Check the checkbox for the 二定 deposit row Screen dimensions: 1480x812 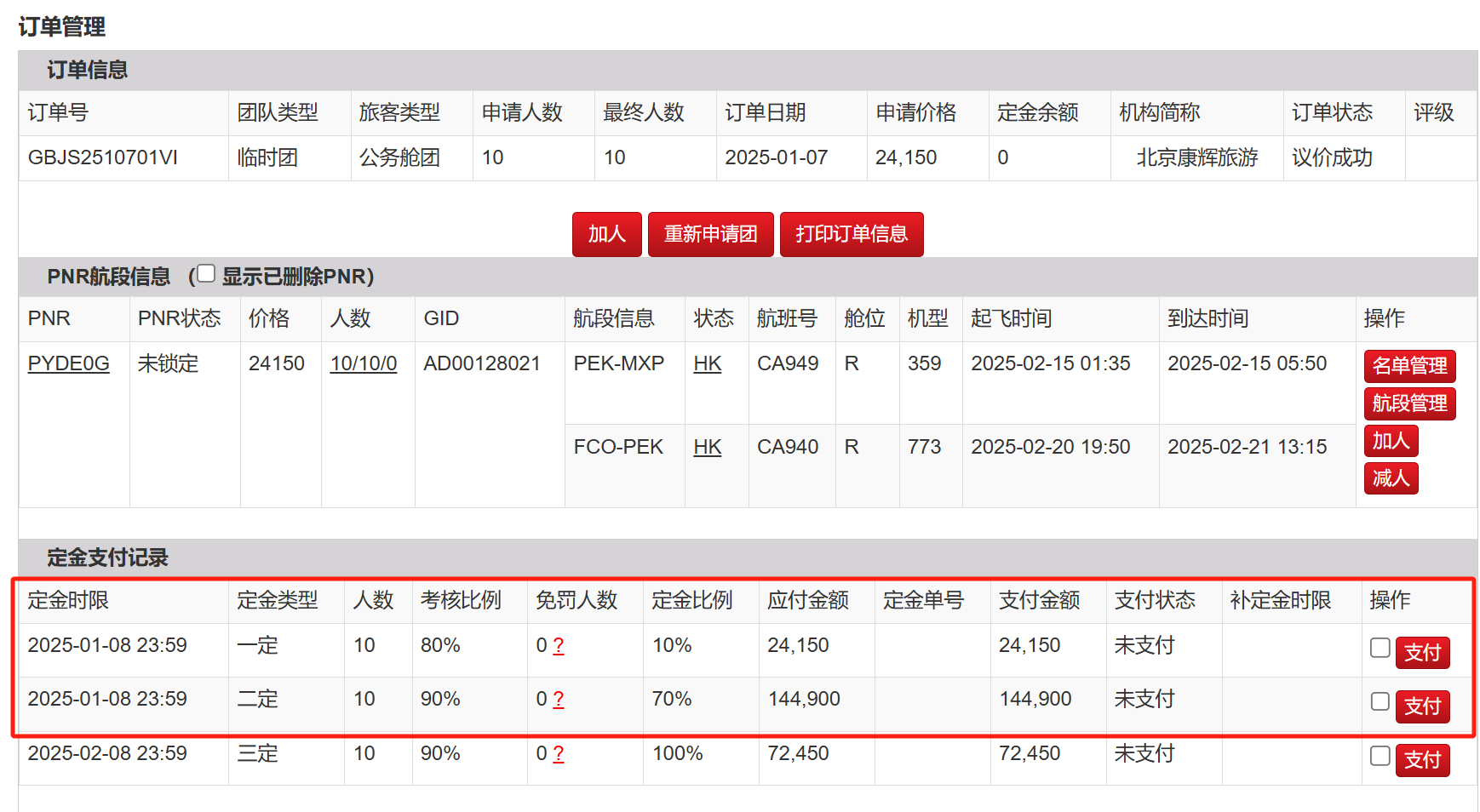click(x=1380, y=701)
